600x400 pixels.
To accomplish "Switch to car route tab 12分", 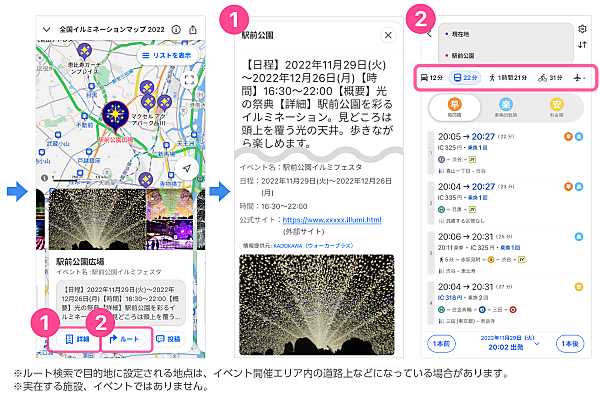I will (432, 78).
